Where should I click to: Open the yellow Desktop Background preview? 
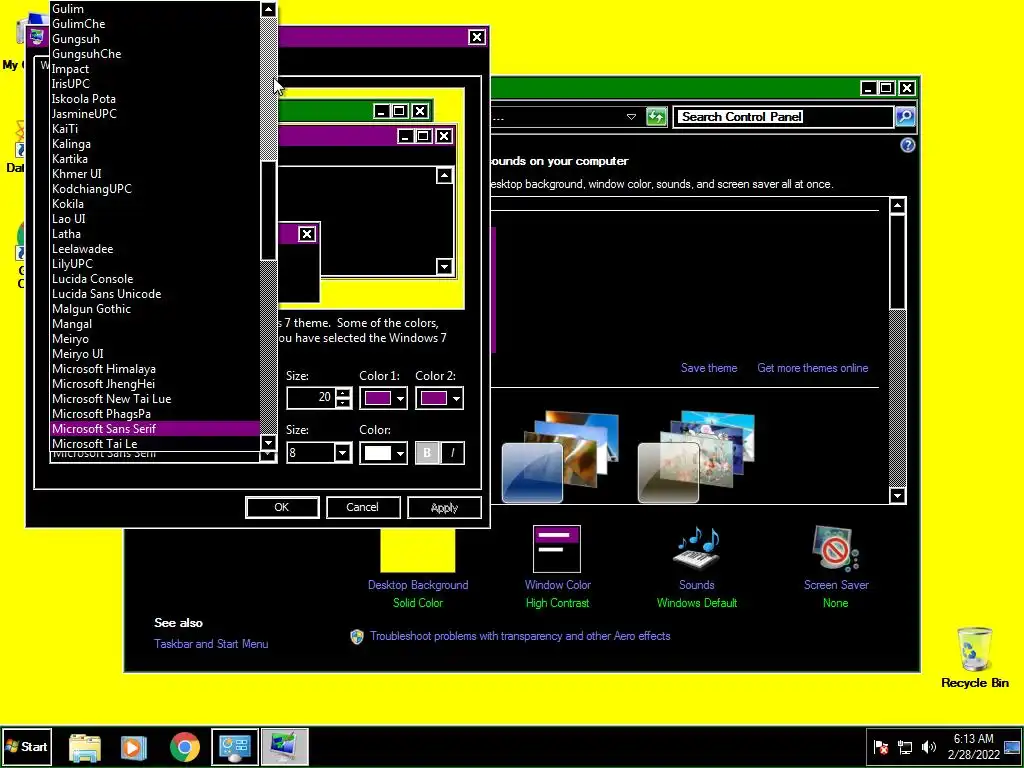[x=418, y=551]
